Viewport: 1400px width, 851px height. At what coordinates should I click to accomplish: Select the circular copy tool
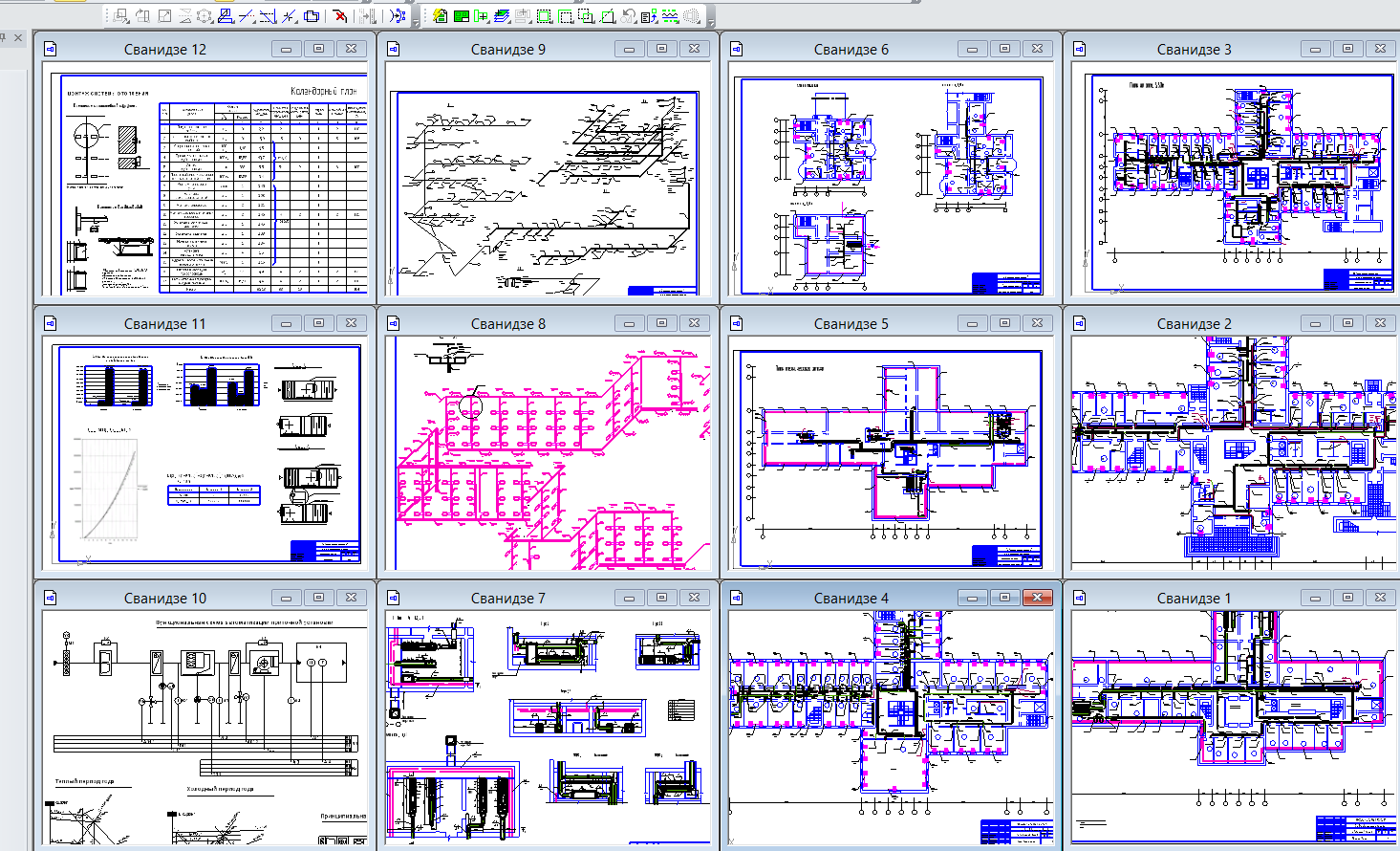205,16
